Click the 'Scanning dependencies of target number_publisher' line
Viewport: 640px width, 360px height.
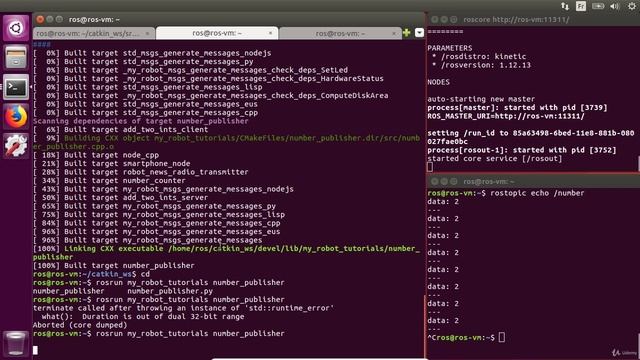(x=140, y=121)
